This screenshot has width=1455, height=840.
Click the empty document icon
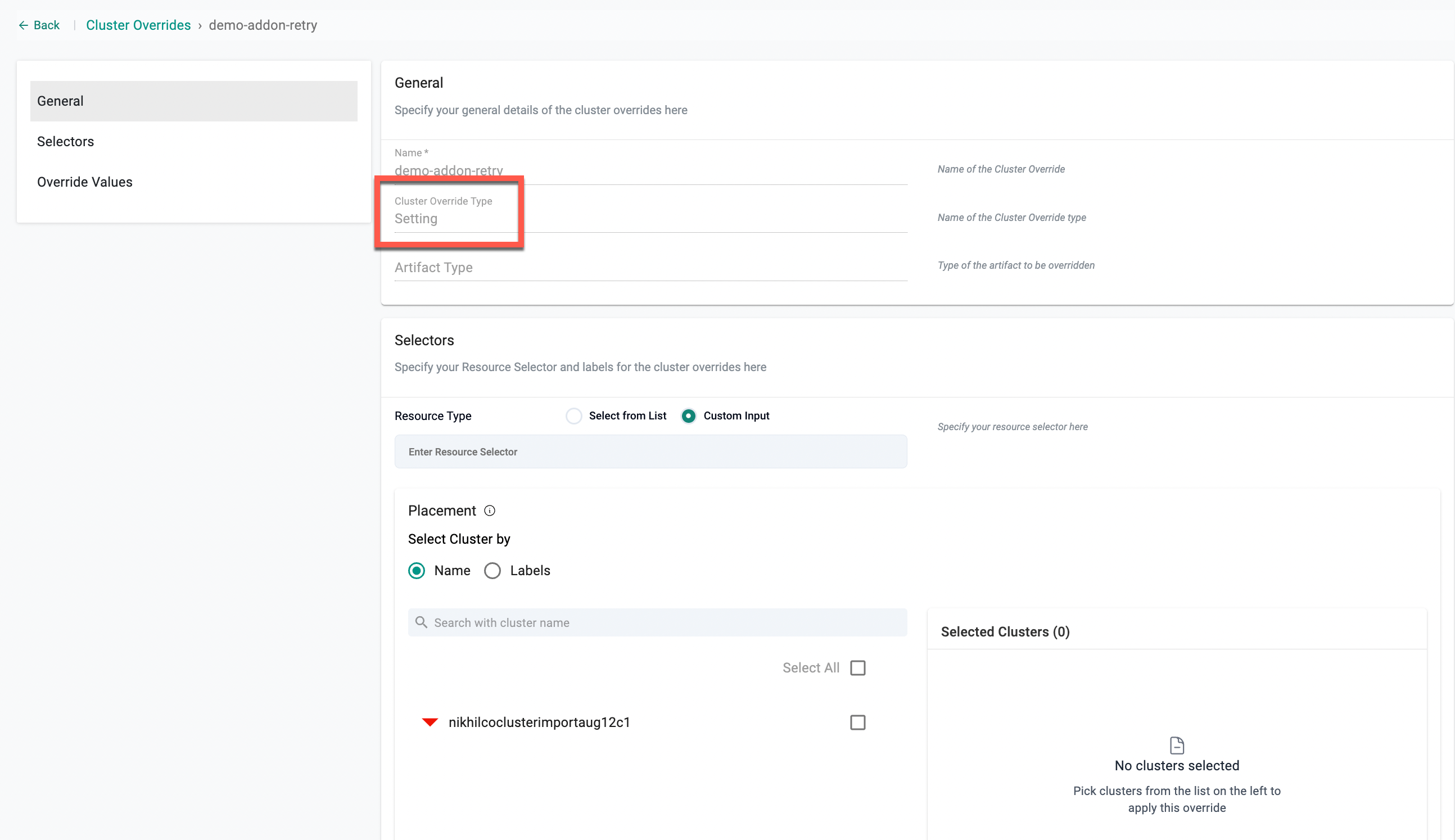tap(1177, 746)
